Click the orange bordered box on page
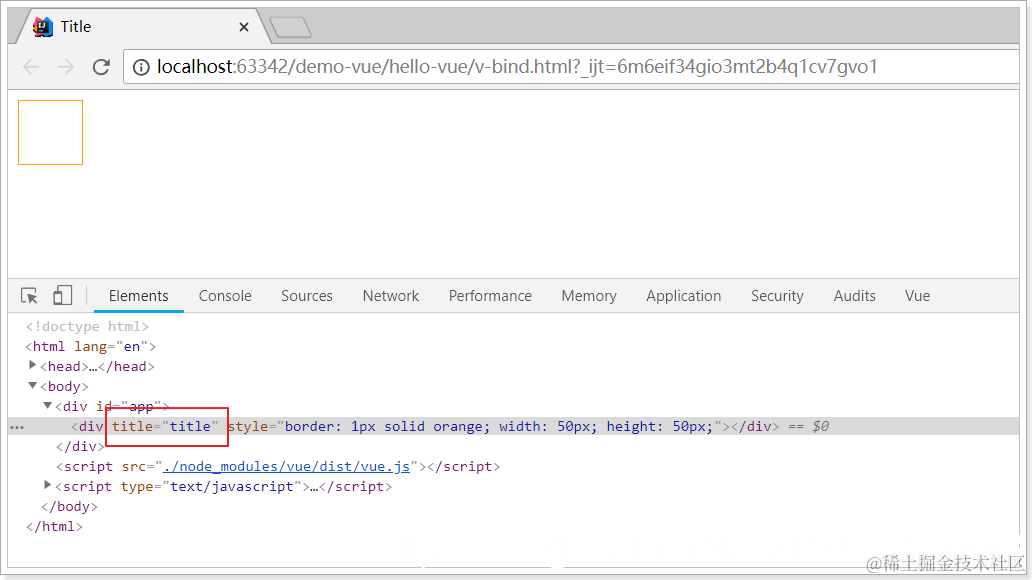This screenshot has height=580, width=1032. (x=51, y=132)
